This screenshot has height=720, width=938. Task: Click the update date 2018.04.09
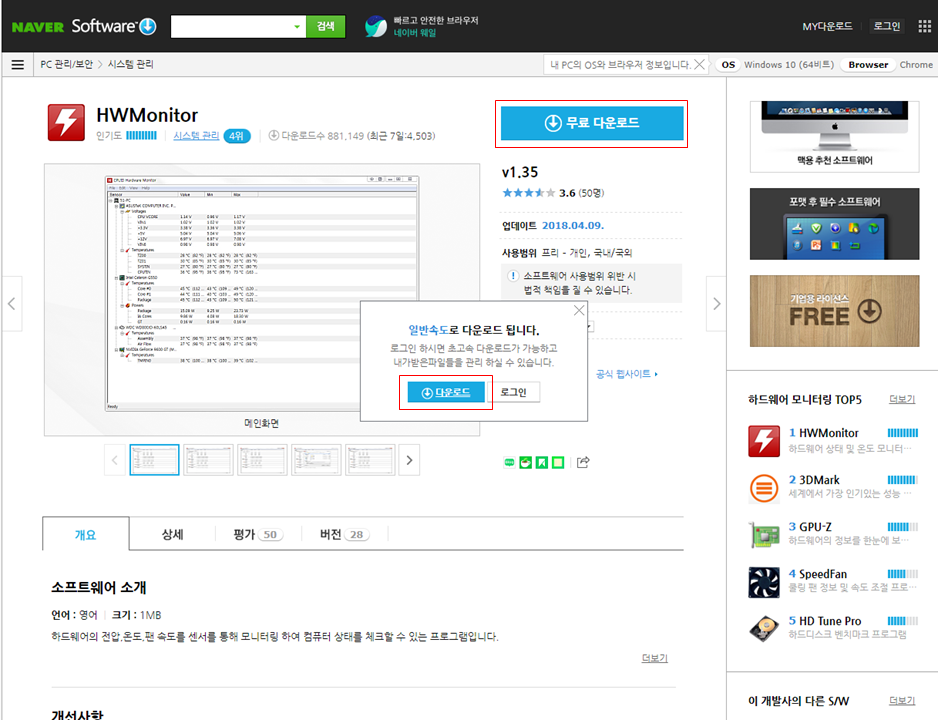coord(572,225)
